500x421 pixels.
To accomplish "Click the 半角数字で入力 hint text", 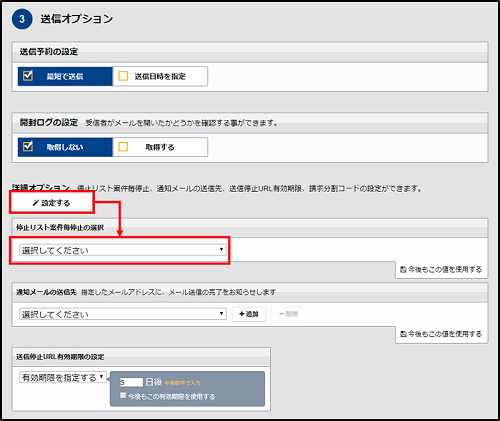I will point(183,383).
